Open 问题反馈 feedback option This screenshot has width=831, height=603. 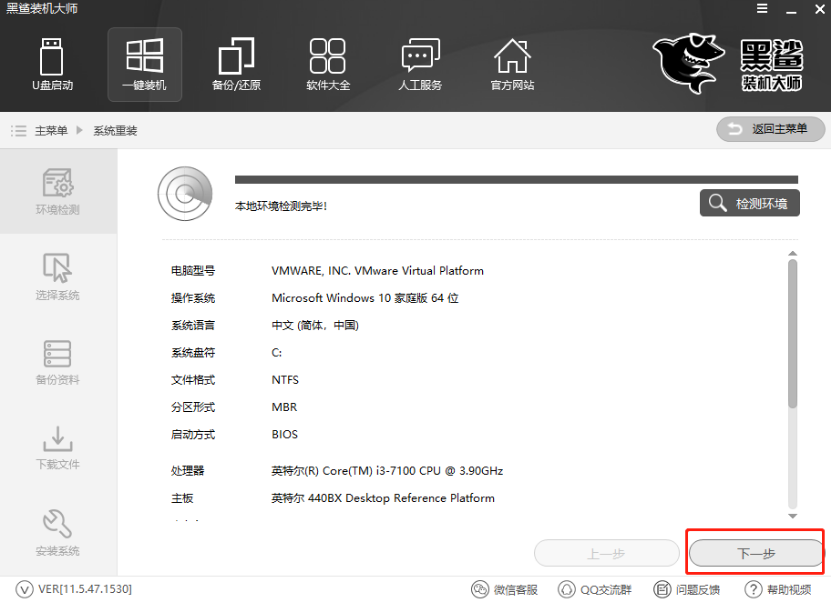click(688, 589)
